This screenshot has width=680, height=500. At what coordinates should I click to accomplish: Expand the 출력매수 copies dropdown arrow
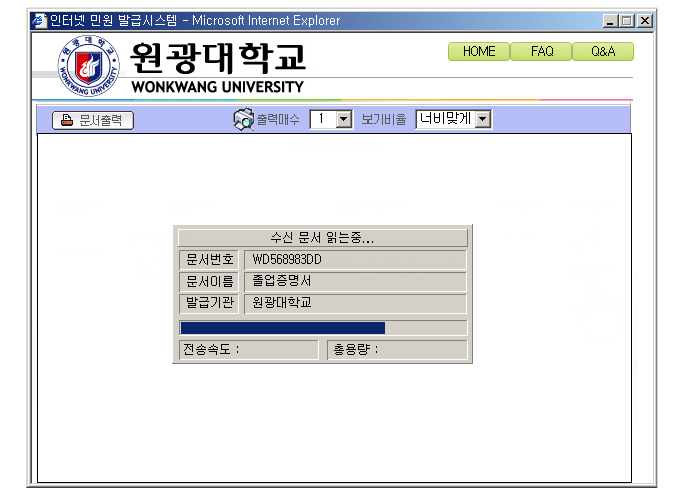343,119
